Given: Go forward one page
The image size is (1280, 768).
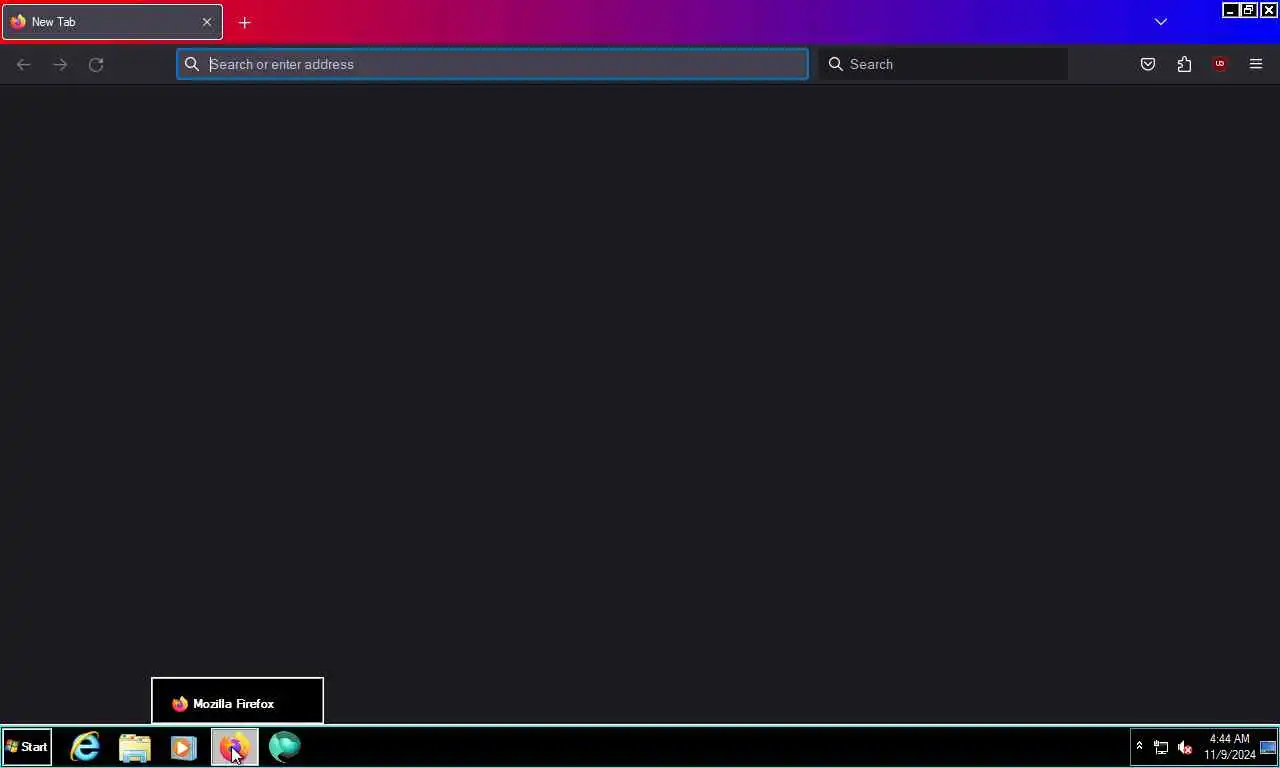Looking at the screenshot, I should [60, 64].
